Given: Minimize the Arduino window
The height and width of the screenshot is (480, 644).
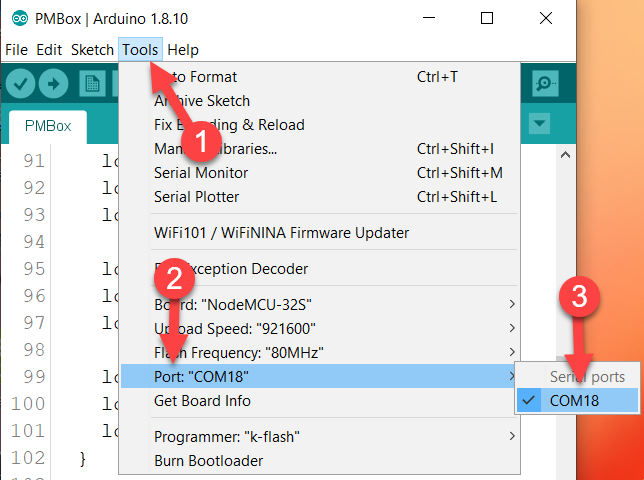Looking at the screenshot, I should (429, 18).
